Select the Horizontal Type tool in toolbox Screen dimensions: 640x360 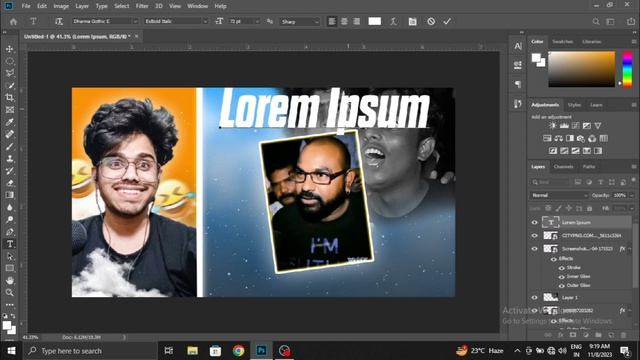(10, 244)
